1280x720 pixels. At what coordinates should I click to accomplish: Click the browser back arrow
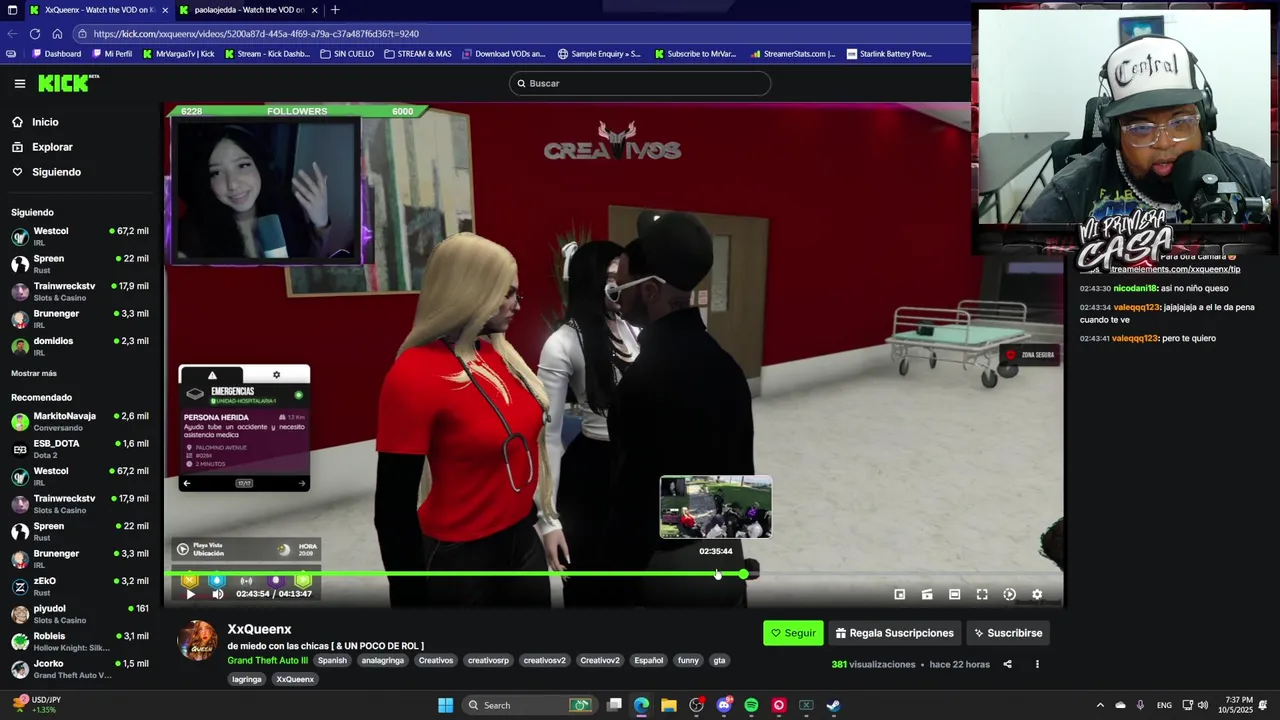[12, 34]
